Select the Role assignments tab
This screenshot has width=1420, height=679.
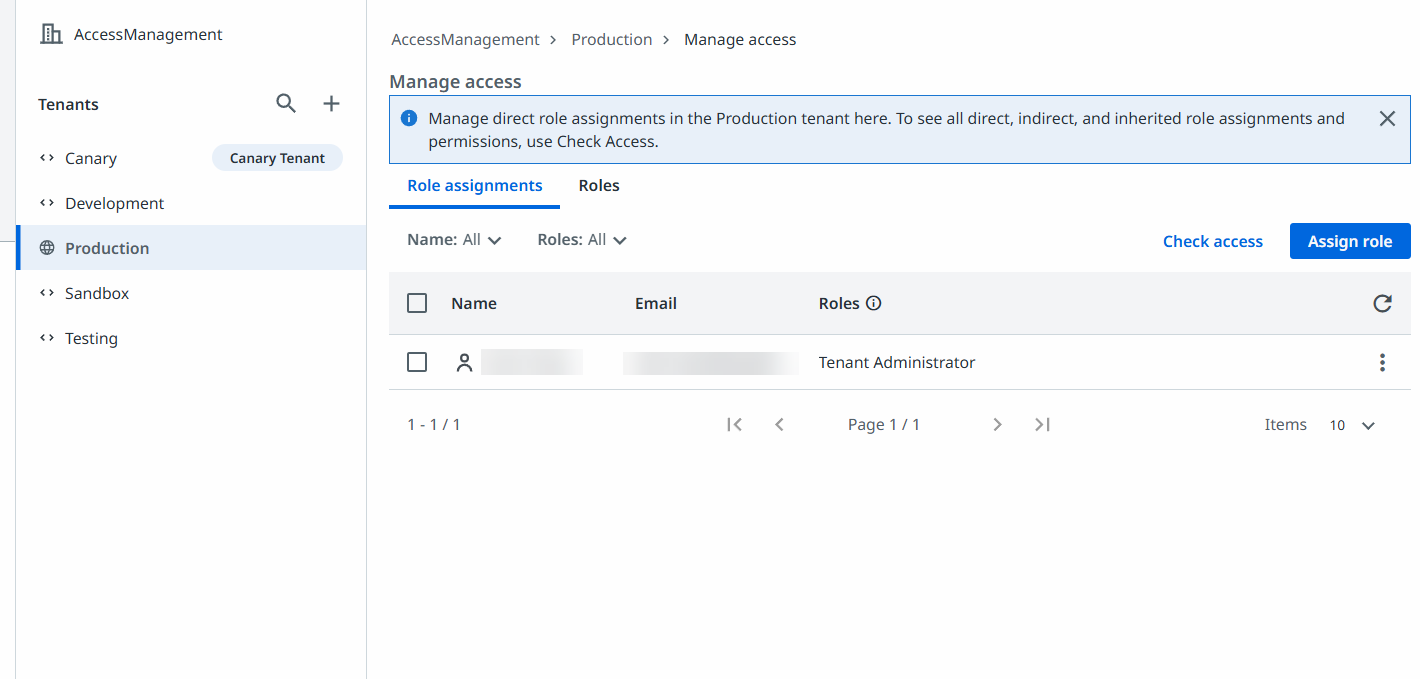(x=475, y=186)
